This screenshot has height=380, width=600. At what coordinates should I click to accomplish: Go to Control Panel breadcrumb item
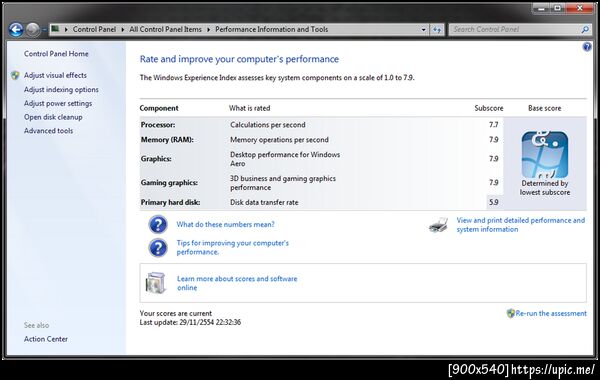coord(94,29)
